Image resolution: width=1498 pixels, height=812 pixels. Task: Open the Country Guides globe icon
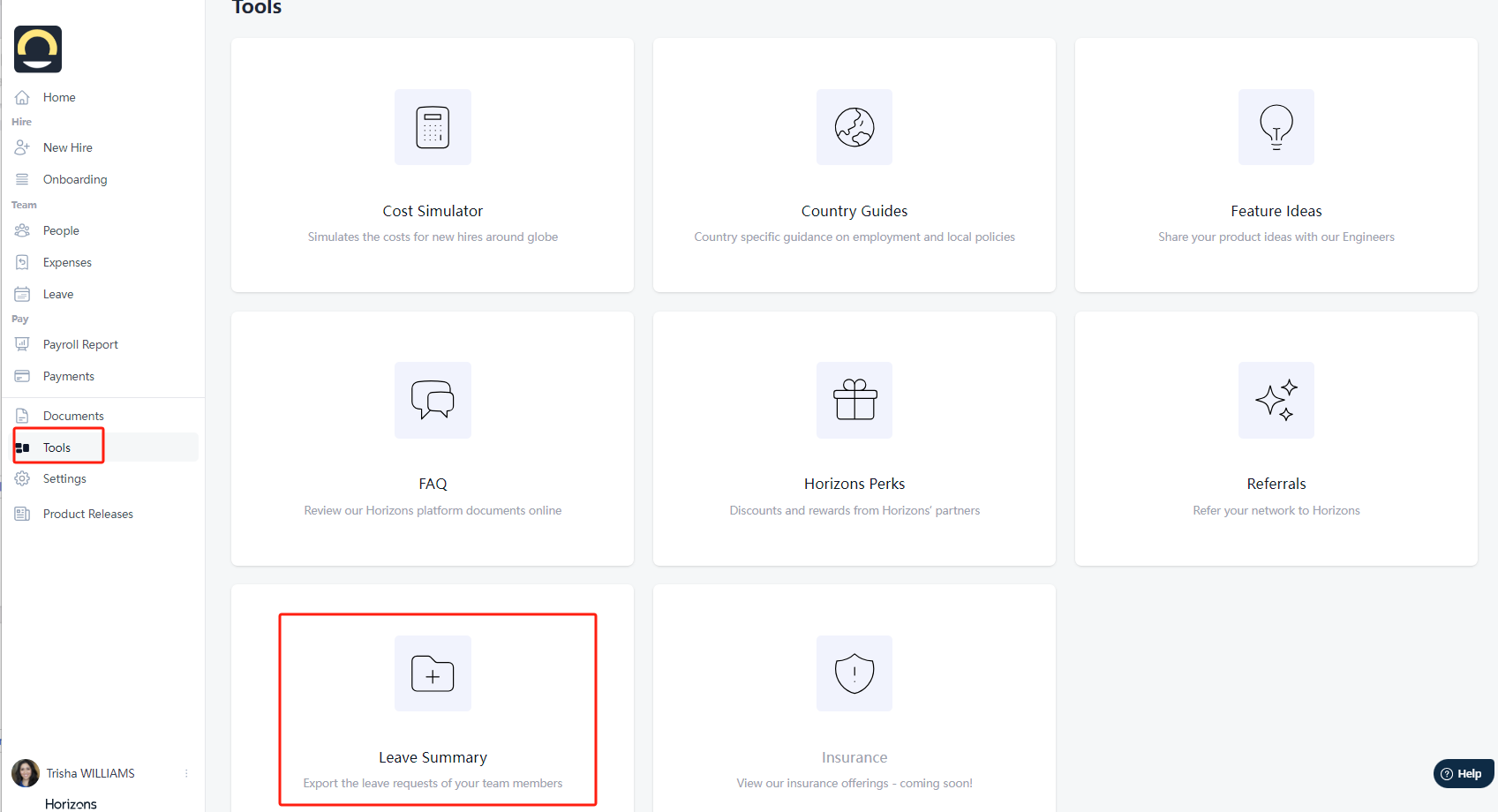pos(854,127)
